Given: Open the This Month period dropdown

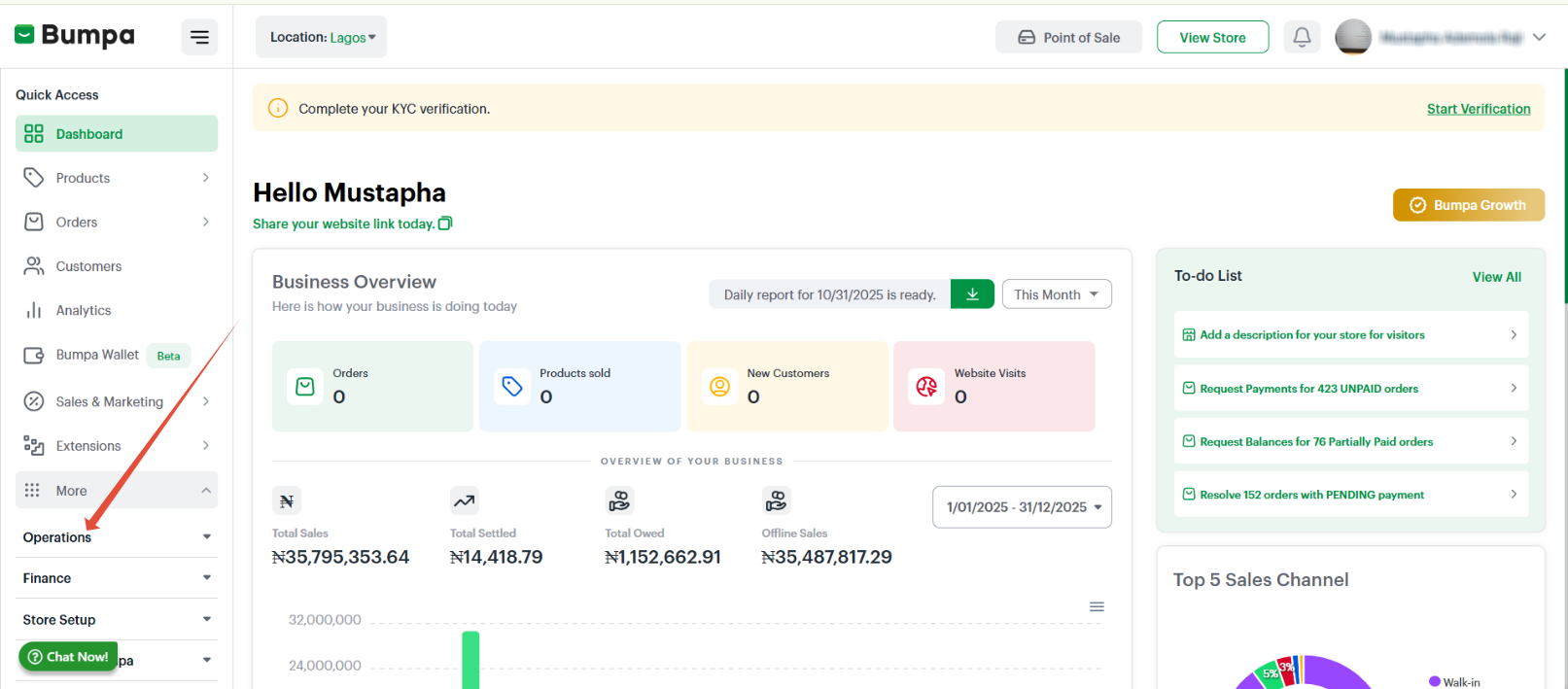Looking at the screenshot, I should (1057, 294).
